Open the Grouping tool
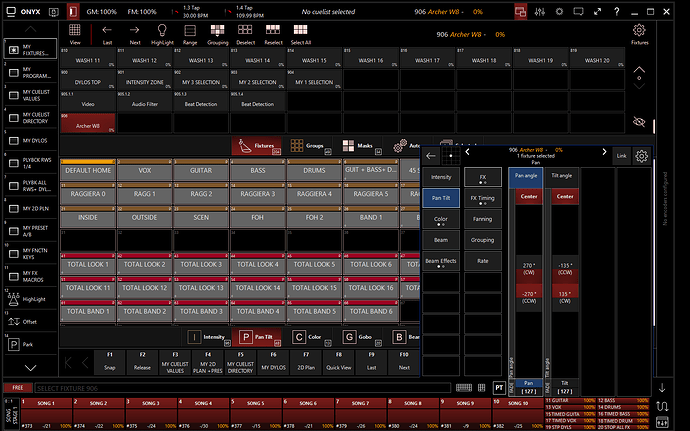The height and width of the screenshot is (431, 690). point(217,34)
